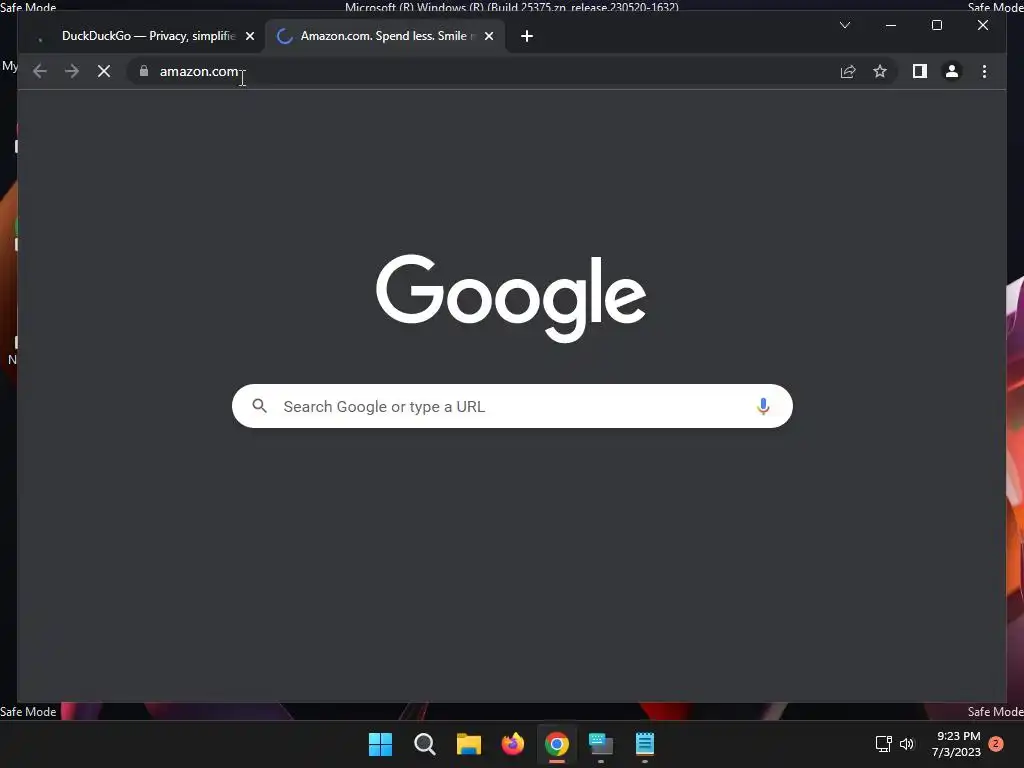The height and width of the screenshot is (768, 1024).
Task: Bookmark this tab with star
Action: click(880, 71)
